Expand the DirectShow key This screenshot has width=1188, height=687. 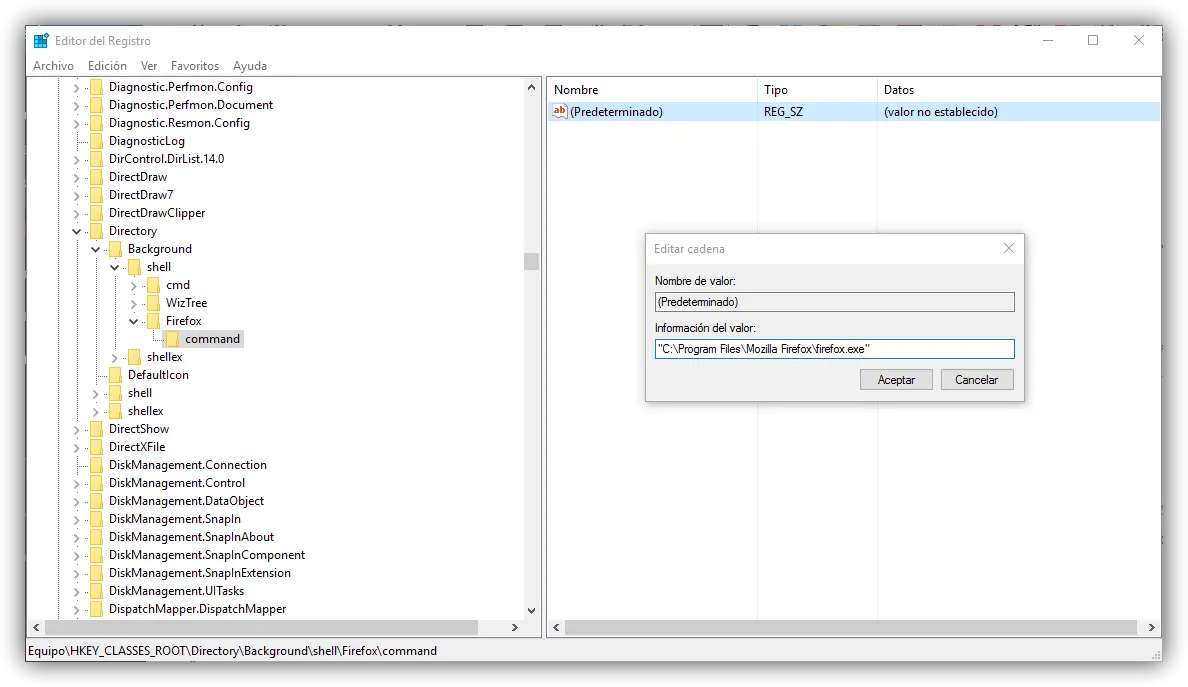click(77, 429)
